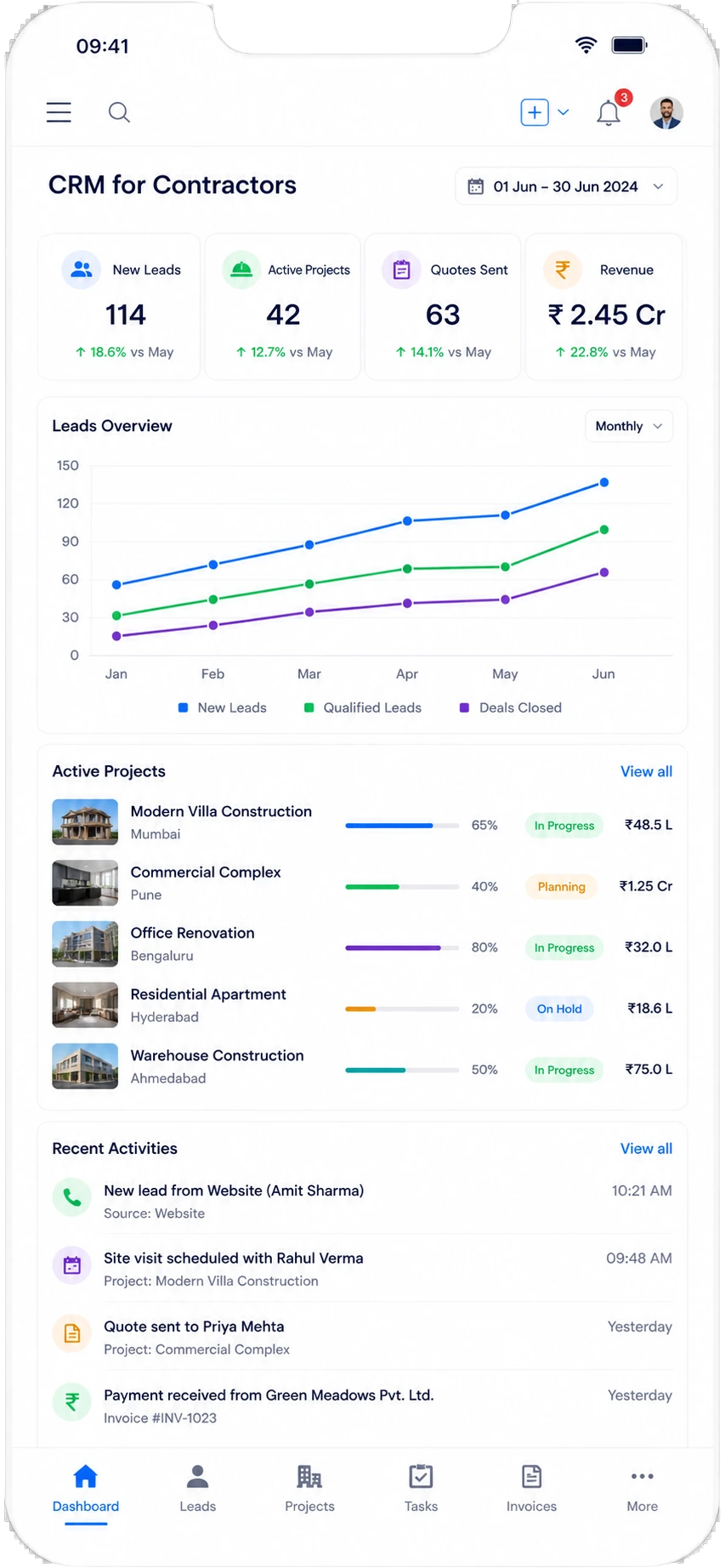The height and width of the screenshot is (1568, 725).
Task: Switch to the Invoices tab
Action: [x=532, y=1490]
